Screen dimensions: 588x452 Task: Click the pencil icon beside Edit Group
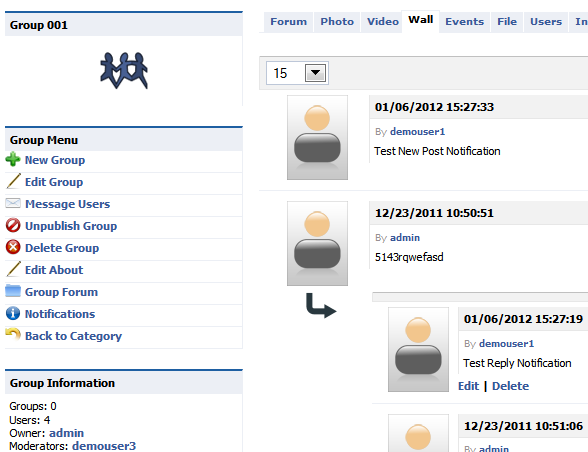pyautogui.click(x=14, y=181)
